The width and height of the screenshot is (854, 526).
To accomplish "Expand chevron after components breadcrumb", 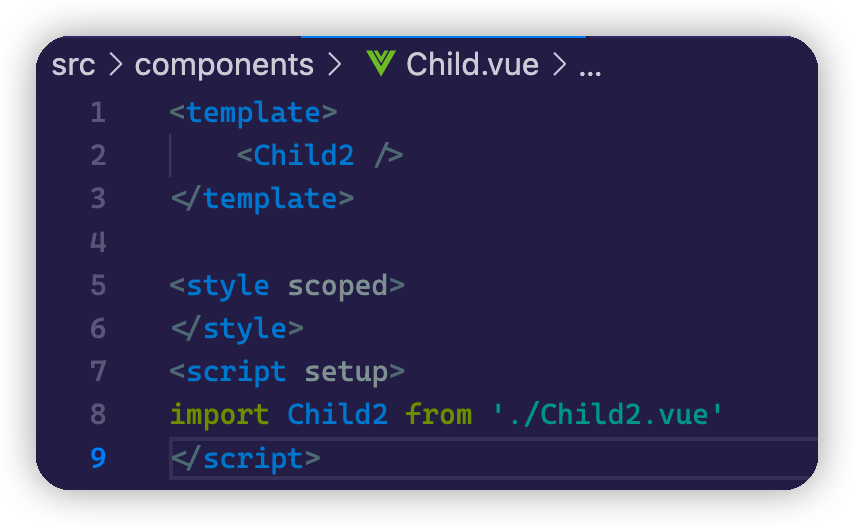I will pos(333,65).
